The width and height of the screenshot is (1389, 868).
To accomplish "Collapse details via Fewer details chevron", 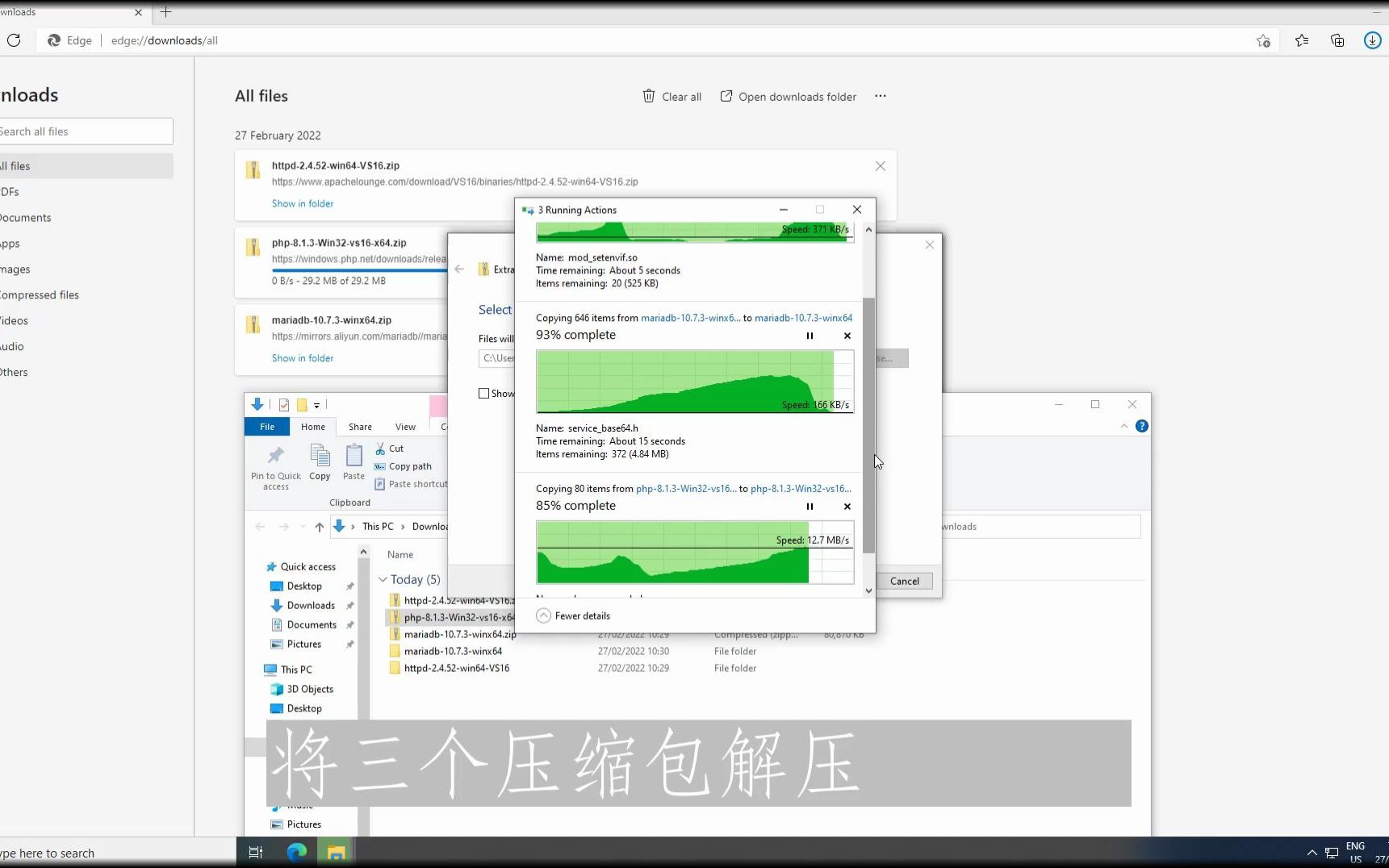I will (542, 615).
